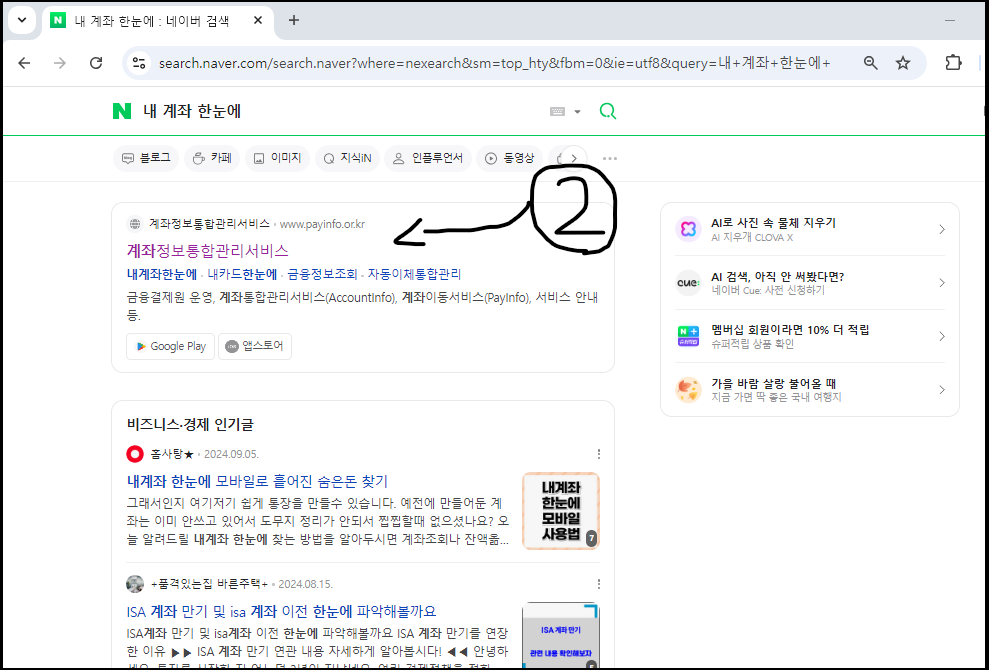Open the +품격있는집 바른주택+ blog name
Screen dimensions: 989x670
[209, 584]
